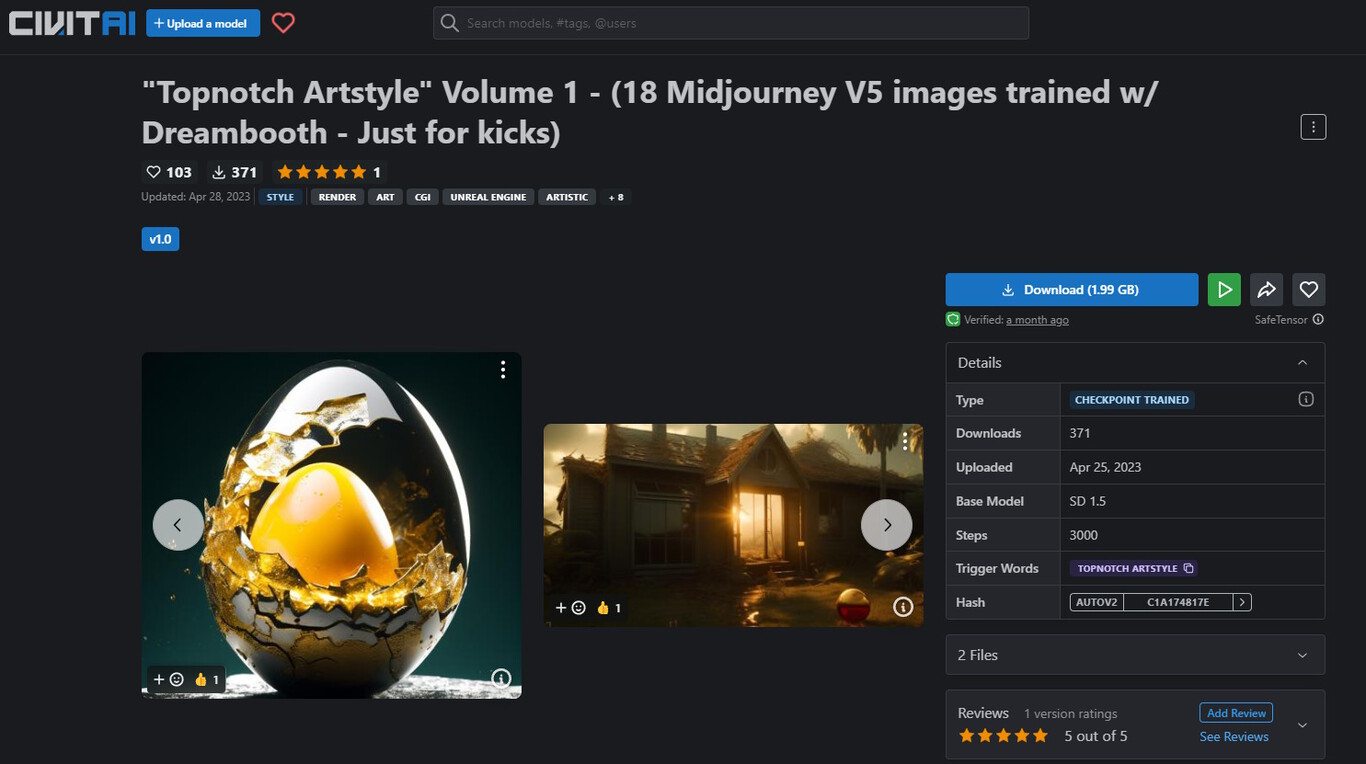This screenshot has width=1366, height=764.
Task: Open three-dot menu on house image
Action: (905, 441)
